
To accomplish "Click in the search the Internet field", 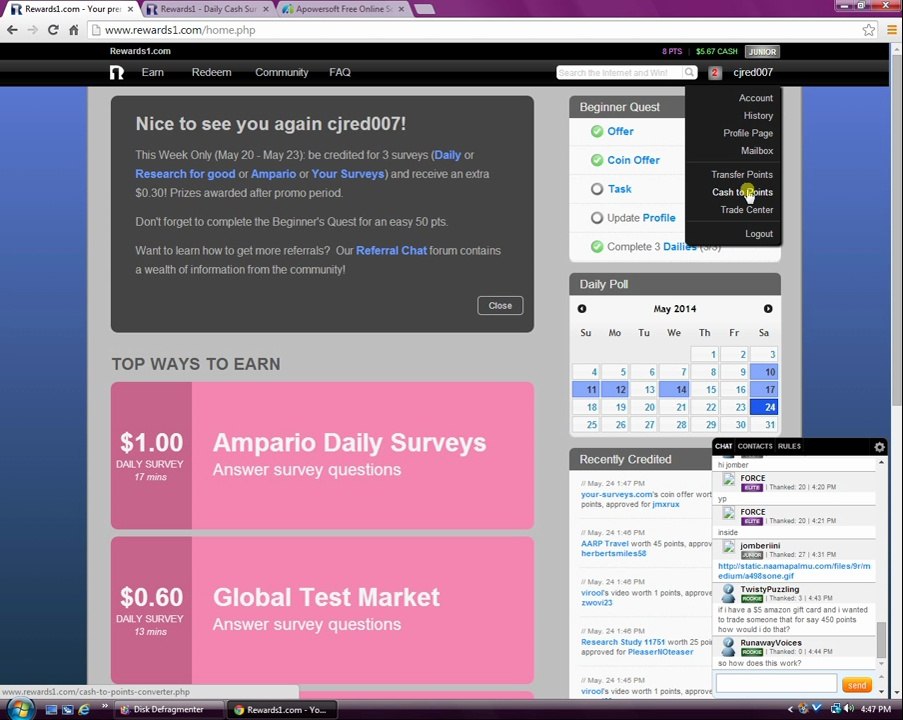I will (620, 73).
